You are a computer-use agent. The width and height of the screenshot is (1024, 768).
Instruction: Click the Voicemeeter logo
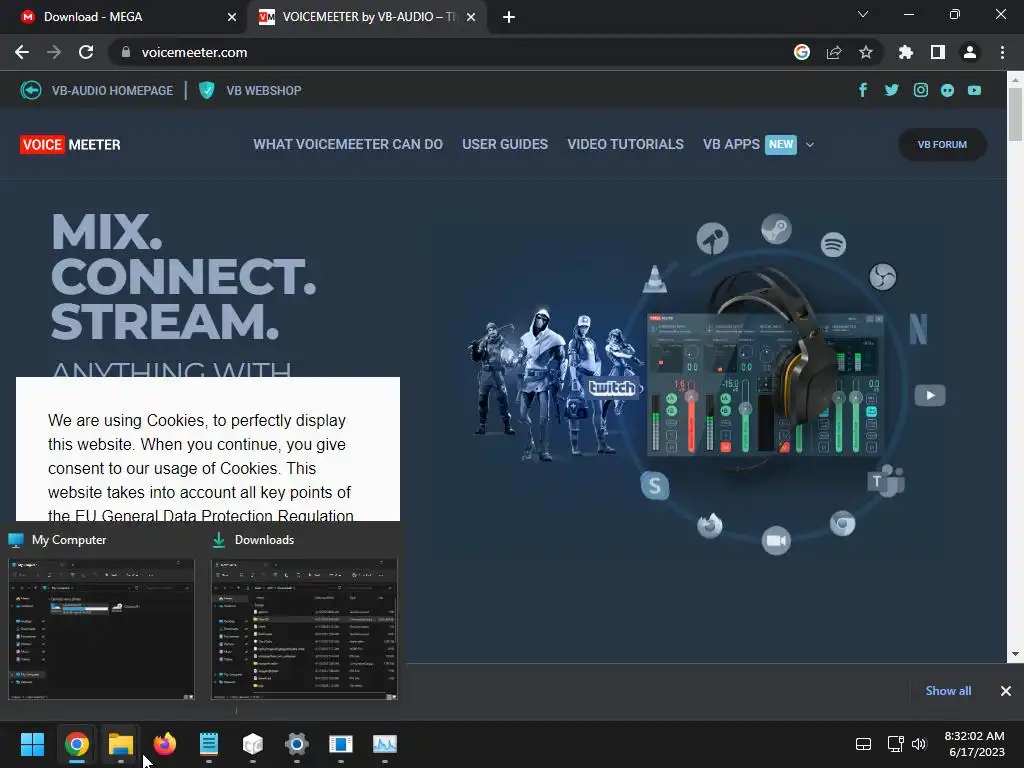[x=71, y=144]
